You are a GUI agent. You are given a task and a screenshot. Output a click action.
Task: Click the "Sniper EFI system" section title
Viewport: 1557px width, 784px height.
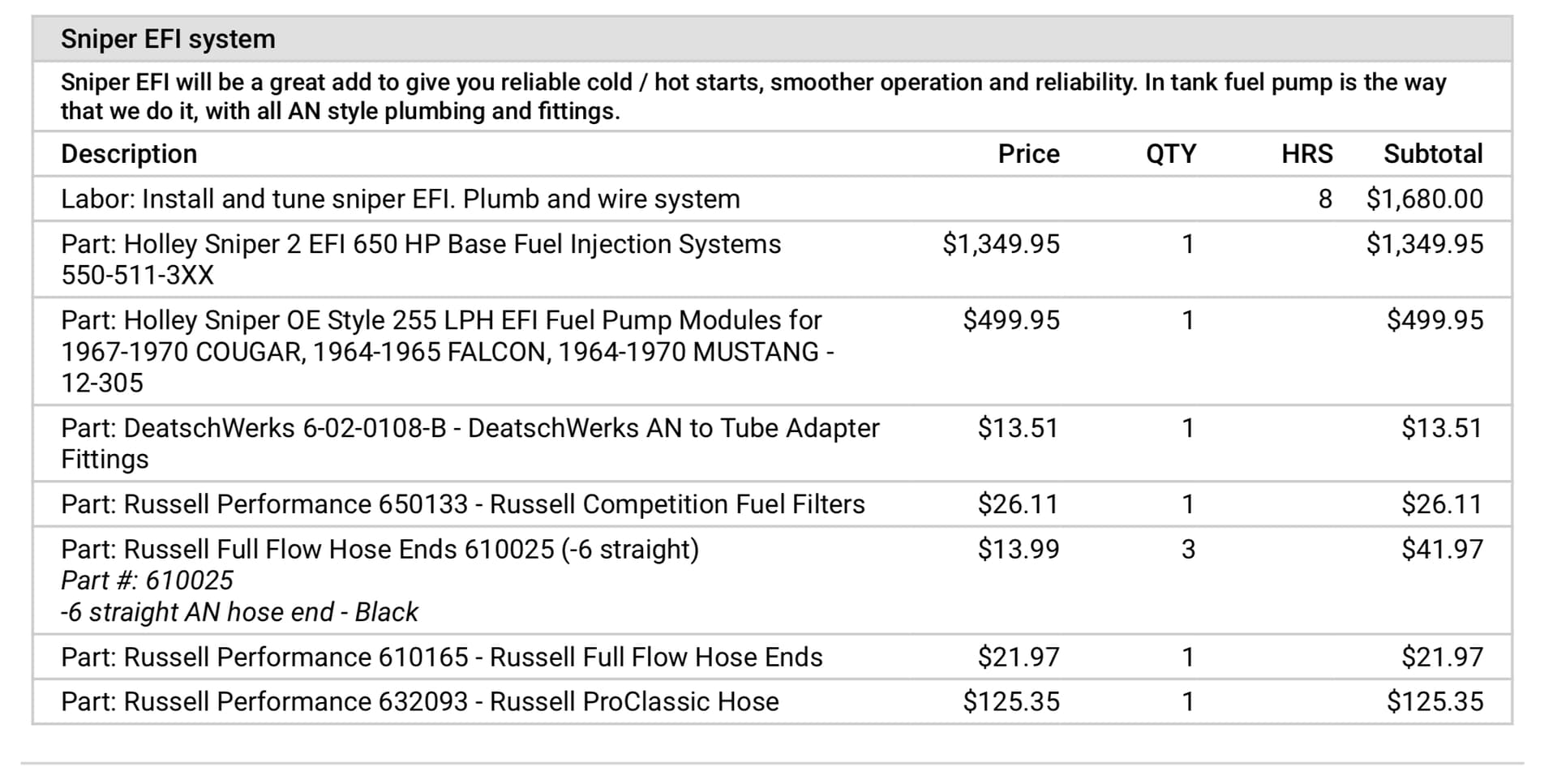coord(168,39)
